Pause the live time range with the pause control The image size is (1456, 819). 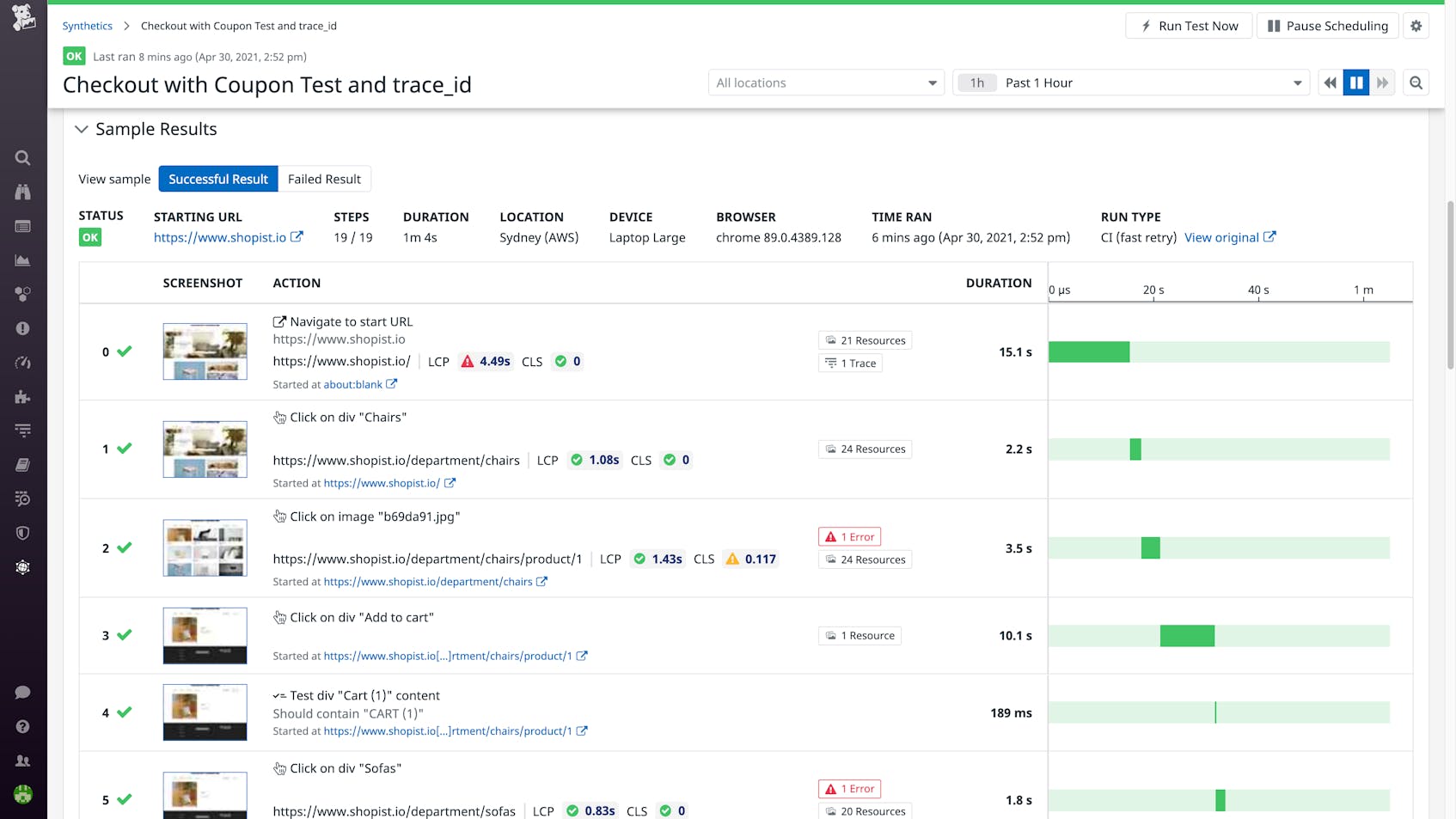pos(1356,83)
